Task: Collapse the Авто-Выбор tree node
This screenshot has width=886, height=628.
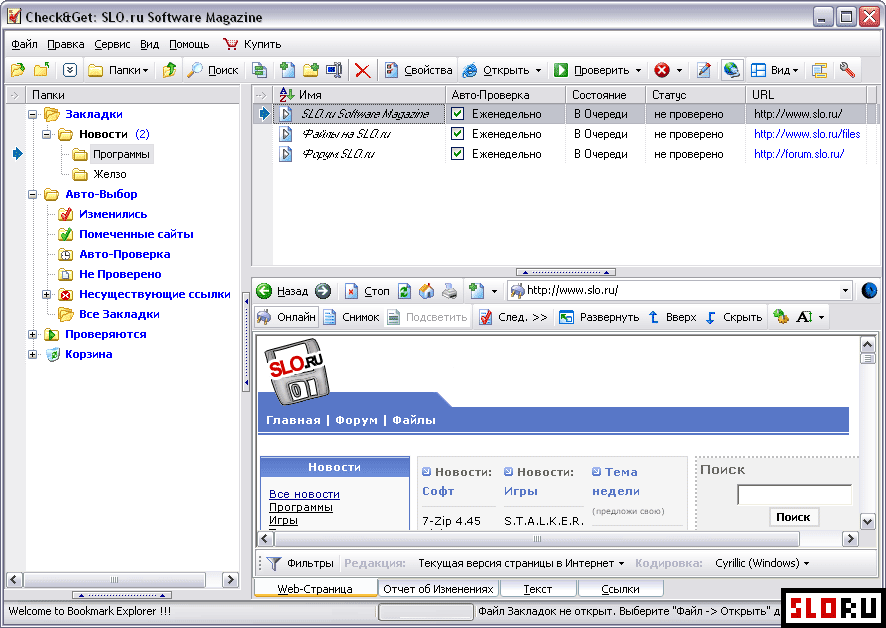Action: point(33,194)
